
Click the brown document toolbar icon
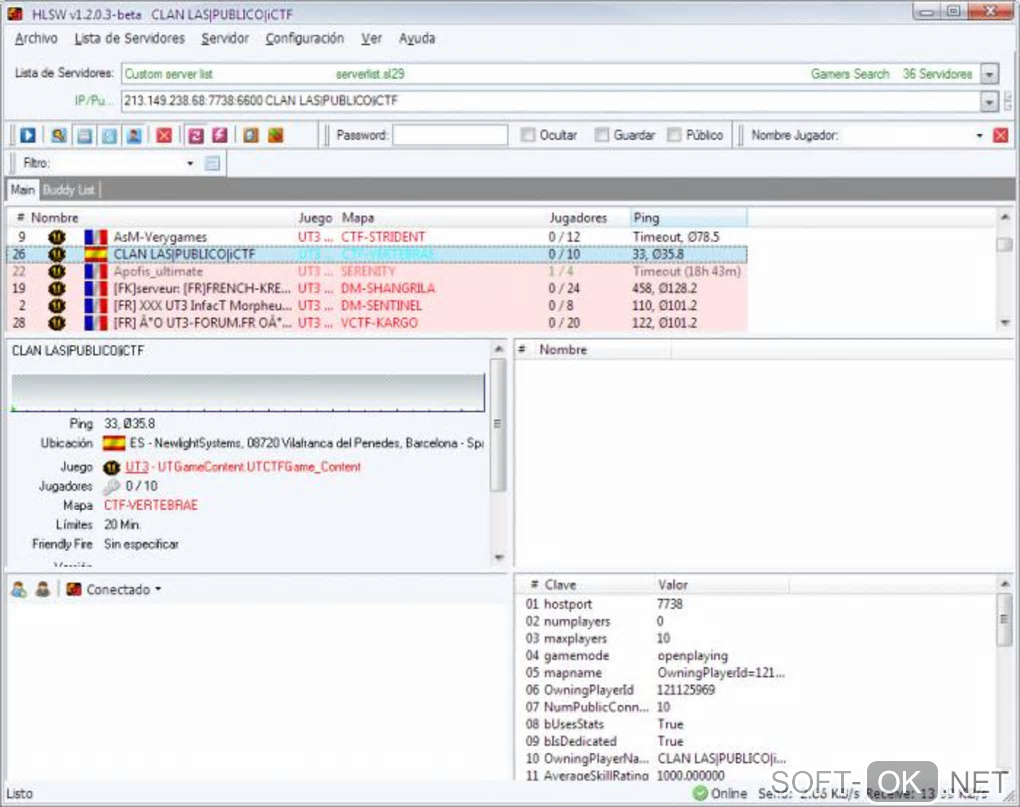point(251,135)
